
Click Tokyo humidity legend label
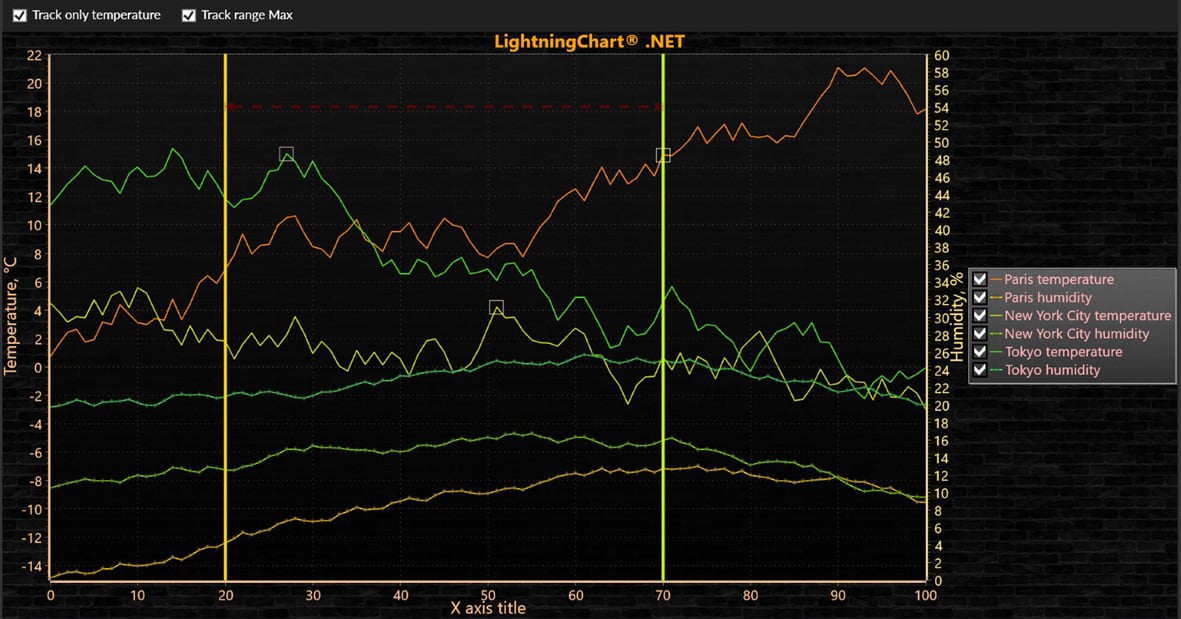coord(1052,370)
